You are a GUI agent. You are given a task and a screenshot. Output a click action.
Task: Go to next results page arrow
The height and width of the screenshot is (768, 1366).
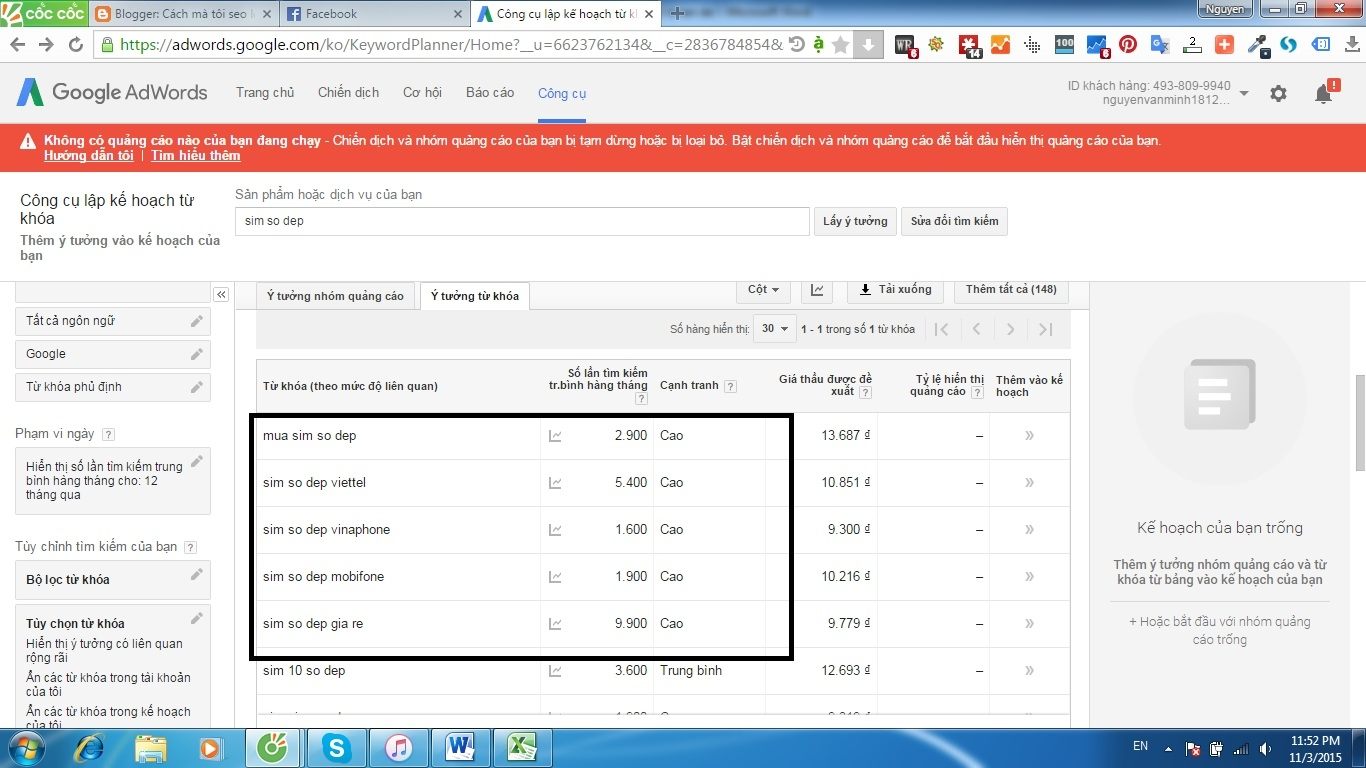coord(1010,329)
